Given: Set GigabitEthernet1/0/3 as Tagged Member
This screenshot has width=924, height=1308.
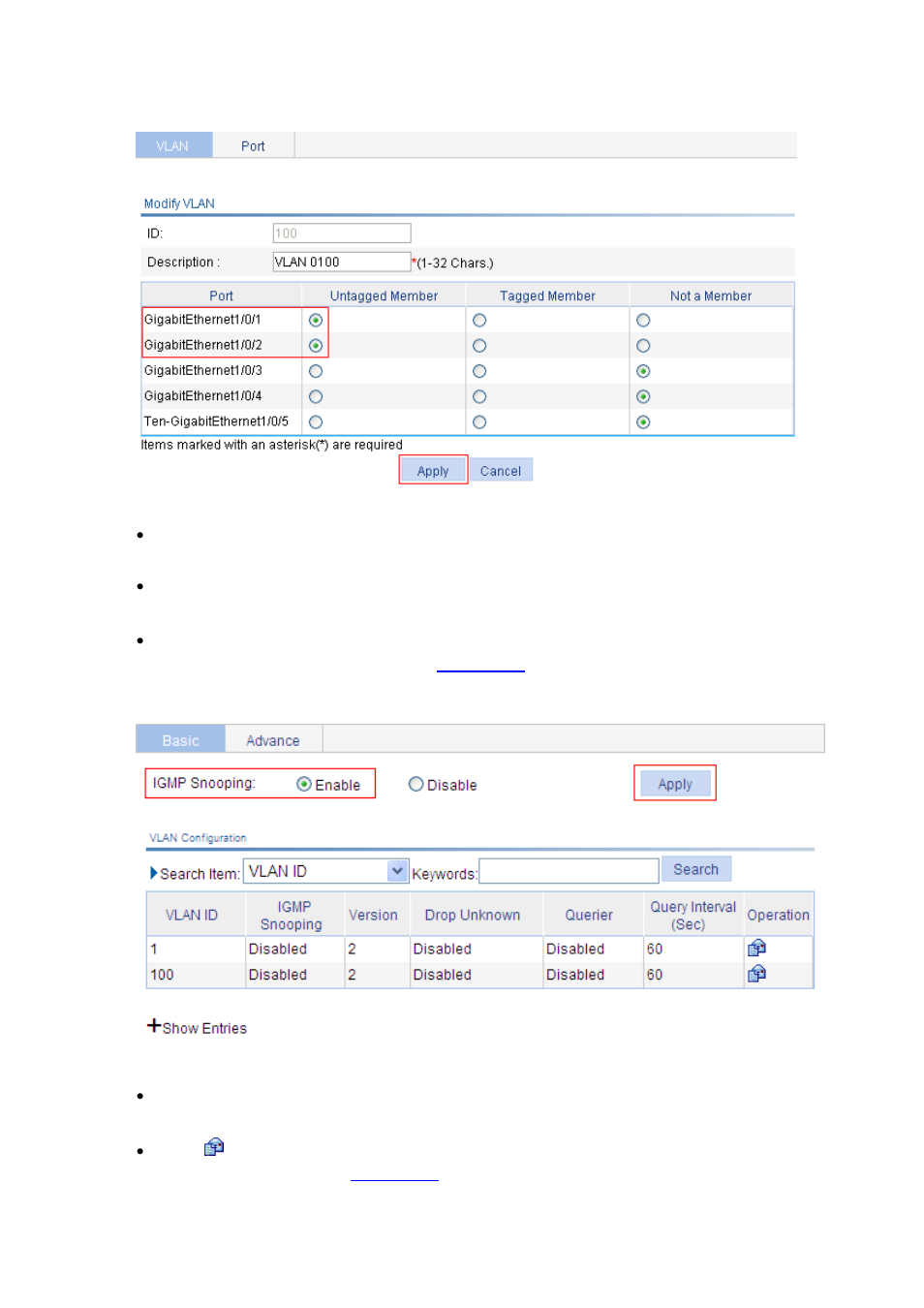Looking at the screenshot, I should click(479, 371).
